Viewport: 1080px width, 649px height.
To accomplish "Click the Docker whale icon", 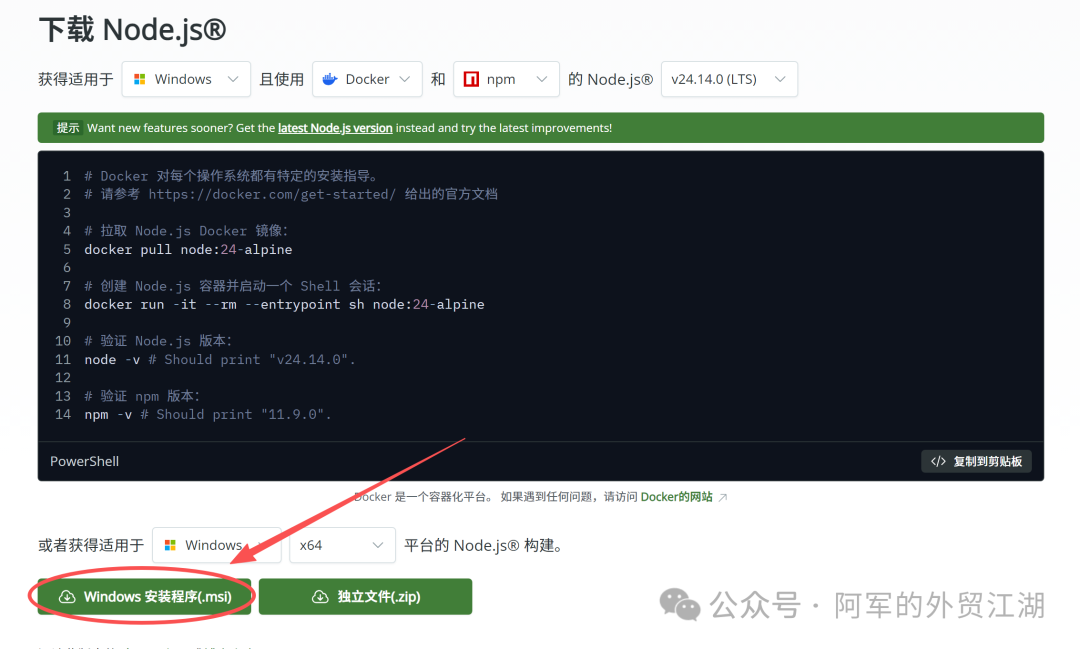I will point(331,79).
